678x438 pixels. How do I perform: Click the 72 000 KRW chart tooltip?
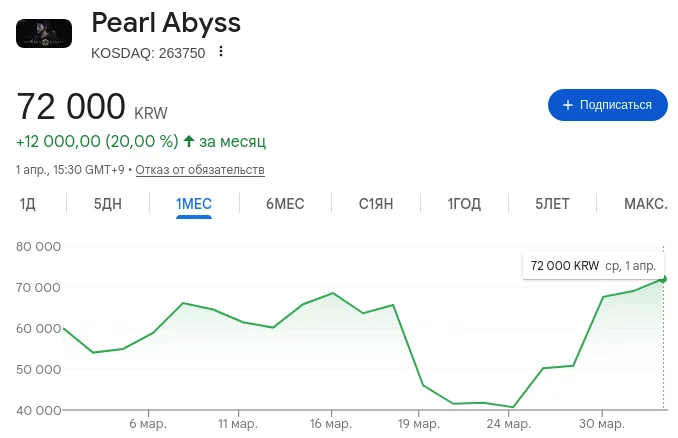click(593, 265)
